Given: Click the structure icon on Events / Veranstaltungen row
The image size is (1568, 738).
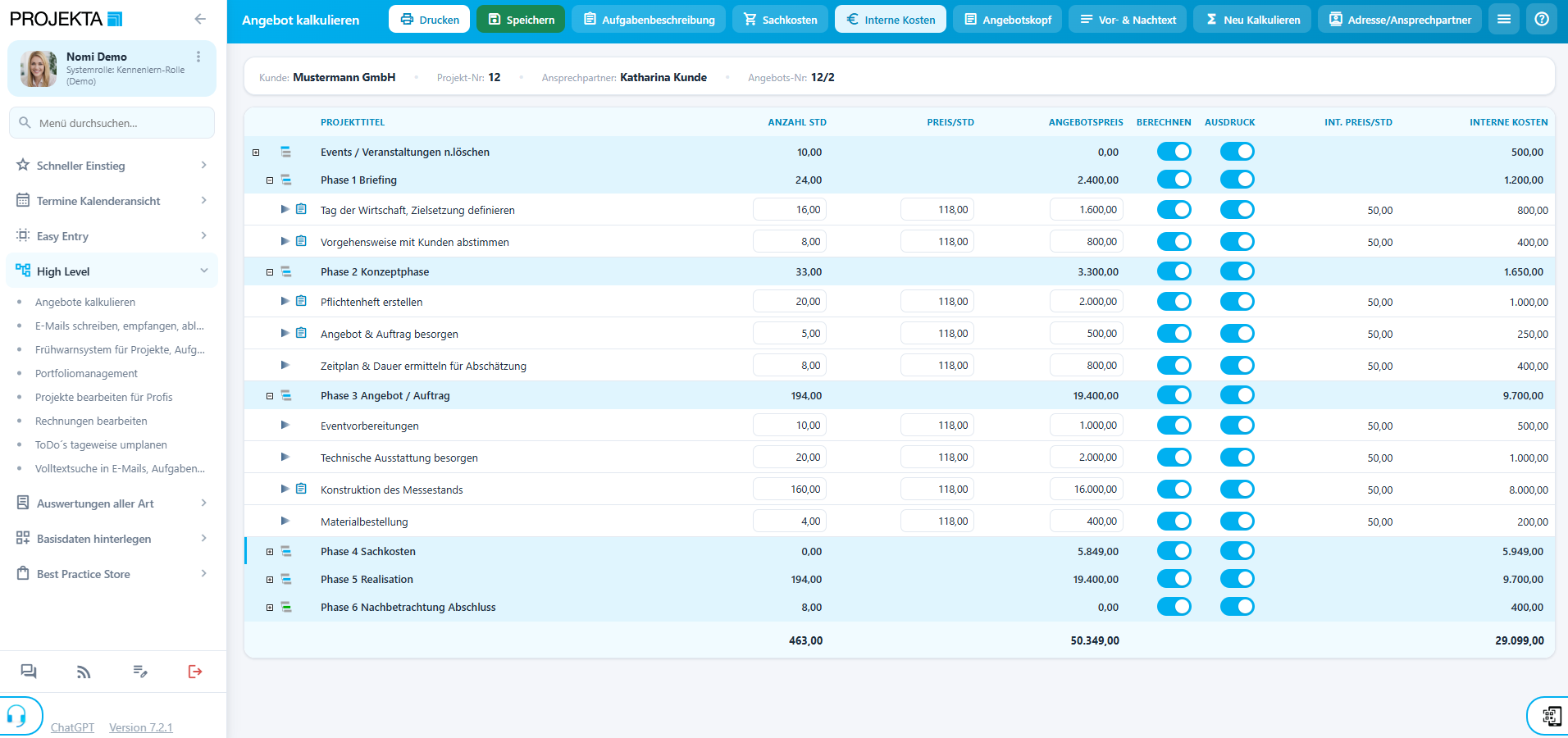Looking at the screenshot, I should [x=286, y=152].
